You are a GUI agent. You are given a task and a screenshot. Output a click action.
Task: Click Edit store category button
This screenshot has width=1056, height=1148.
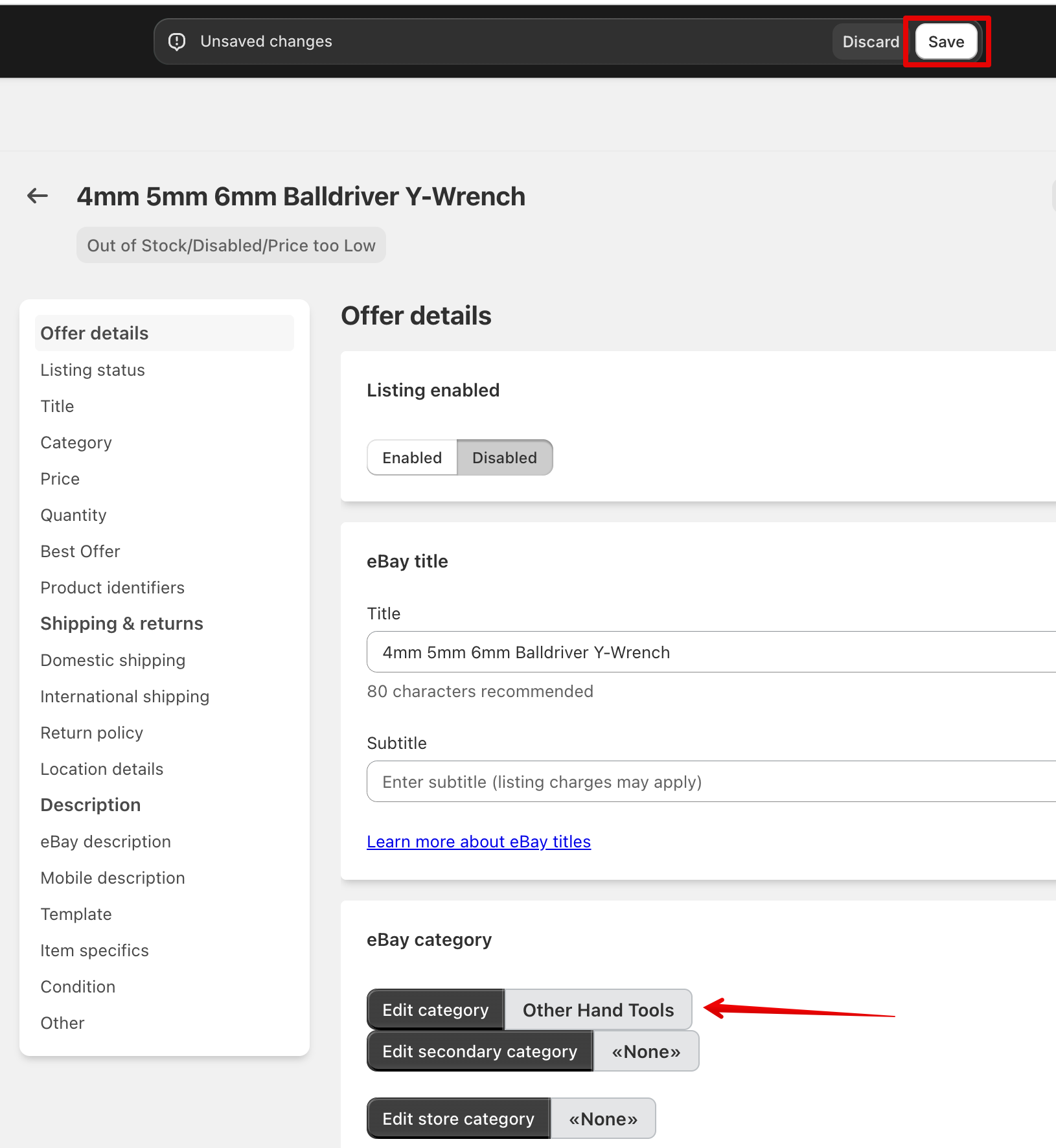(x=458, y=1118)
